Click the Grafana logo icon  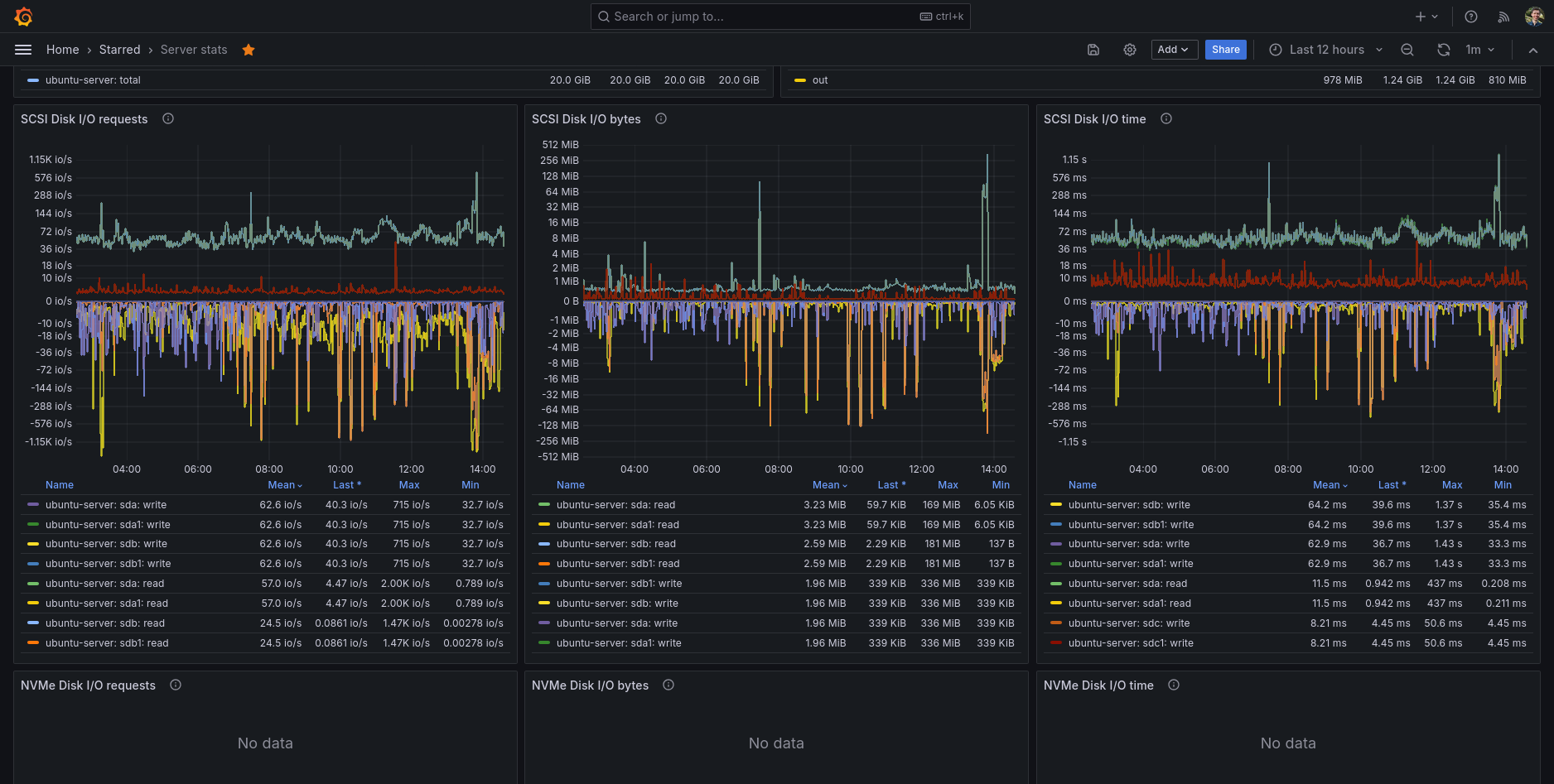tap(23, 17)
